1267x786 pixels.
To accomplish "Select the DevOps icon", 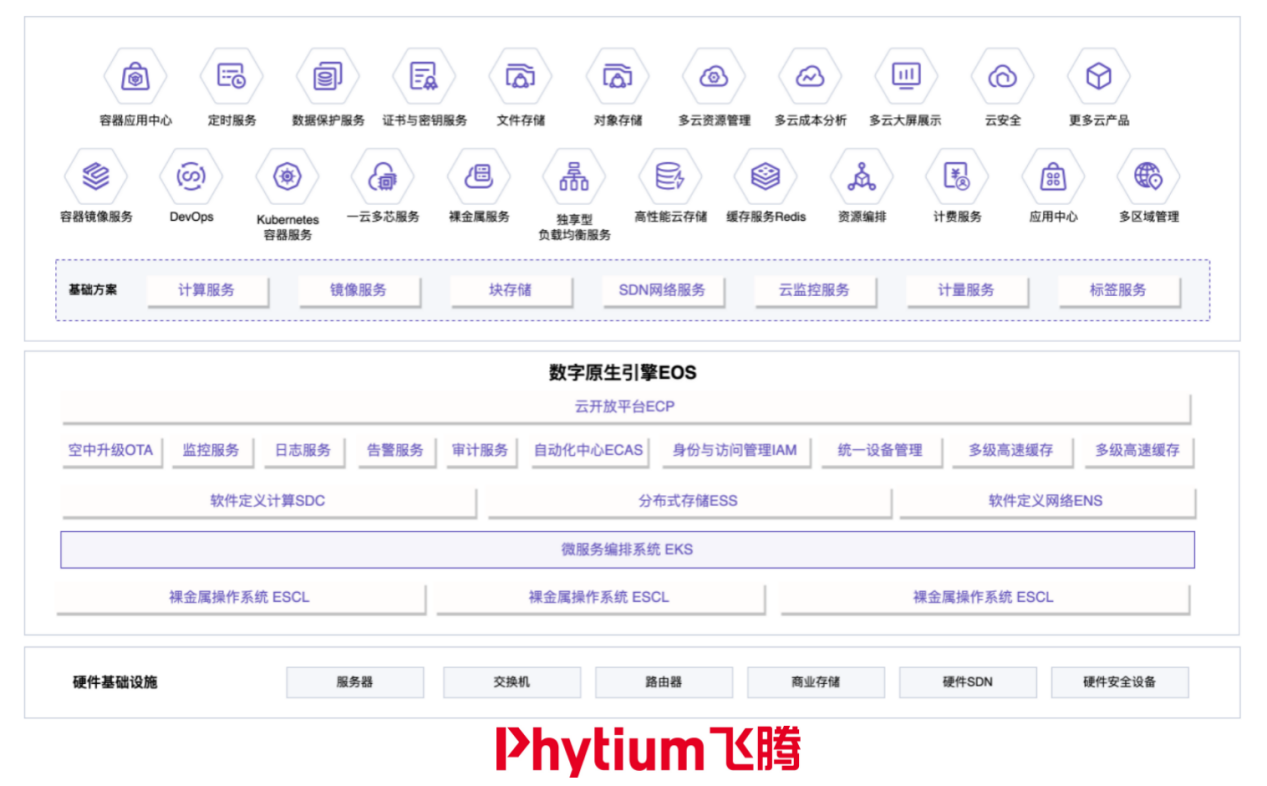I will point(191,177).
